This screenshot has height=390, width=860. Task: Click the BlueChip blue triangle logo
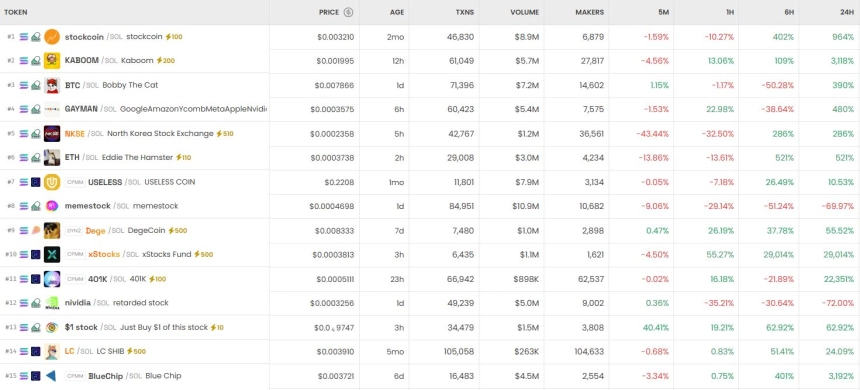(52, 376)
